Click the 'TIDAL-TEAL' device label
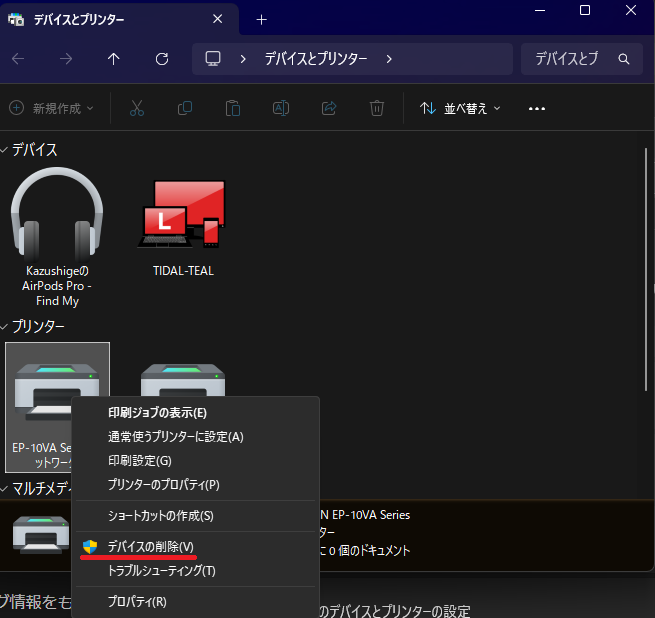Viewport: 655px width, 618px height. [x=183, y=271]
